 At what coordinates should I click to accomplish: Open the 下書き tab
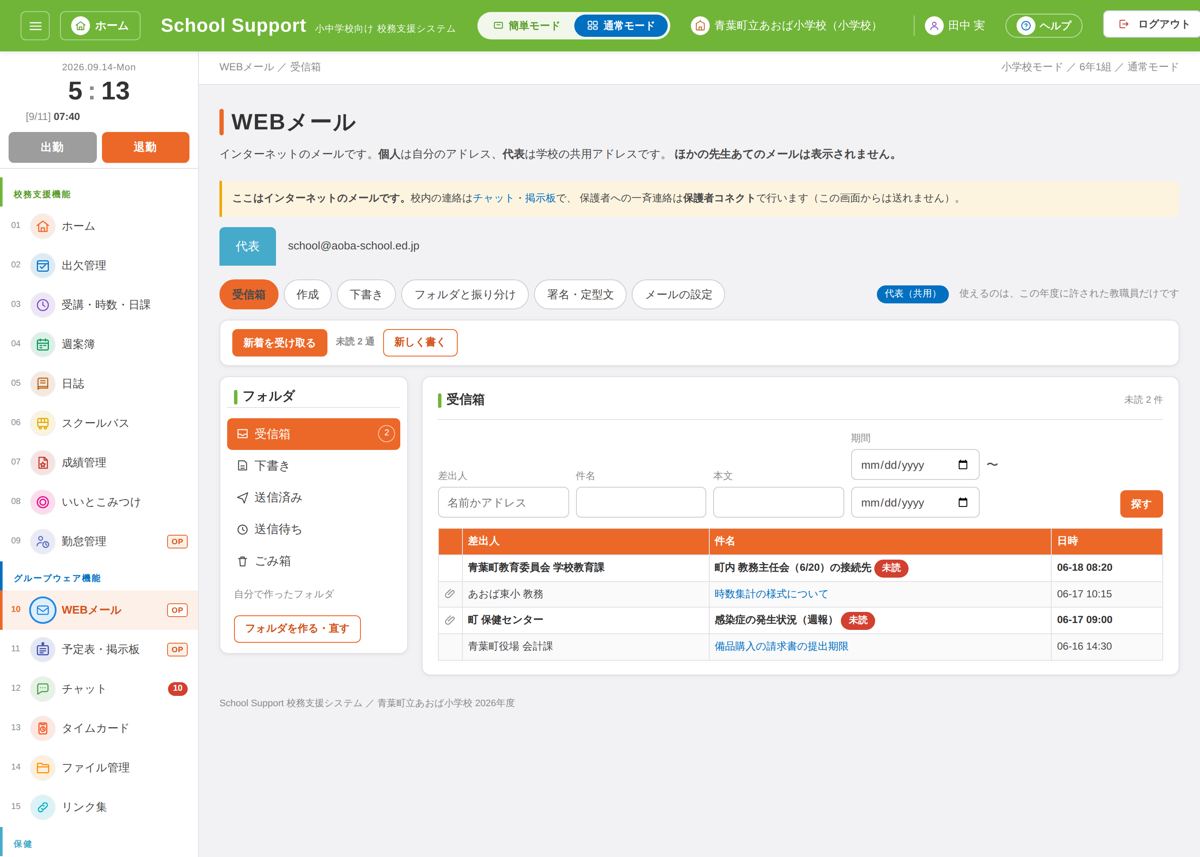coord(366,295)
